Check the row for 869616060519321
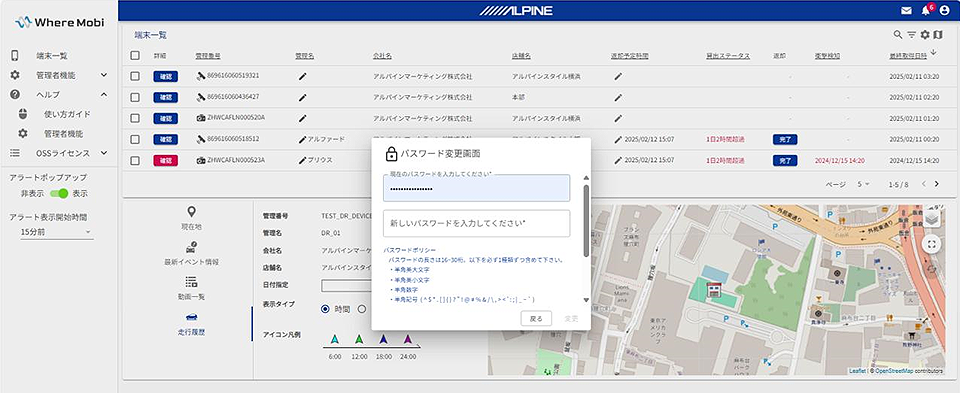 click(135, 77)
